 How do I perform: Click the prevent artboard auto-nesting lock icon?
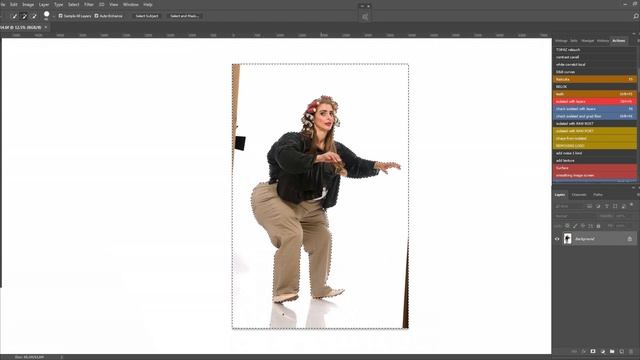[591, 226]
